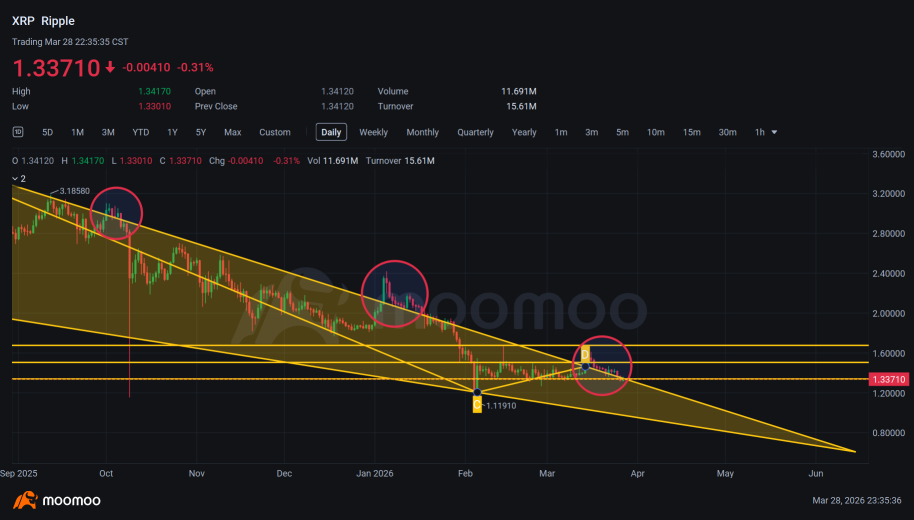
Task: Select the 1Y time range
Action: pos(172,132)
